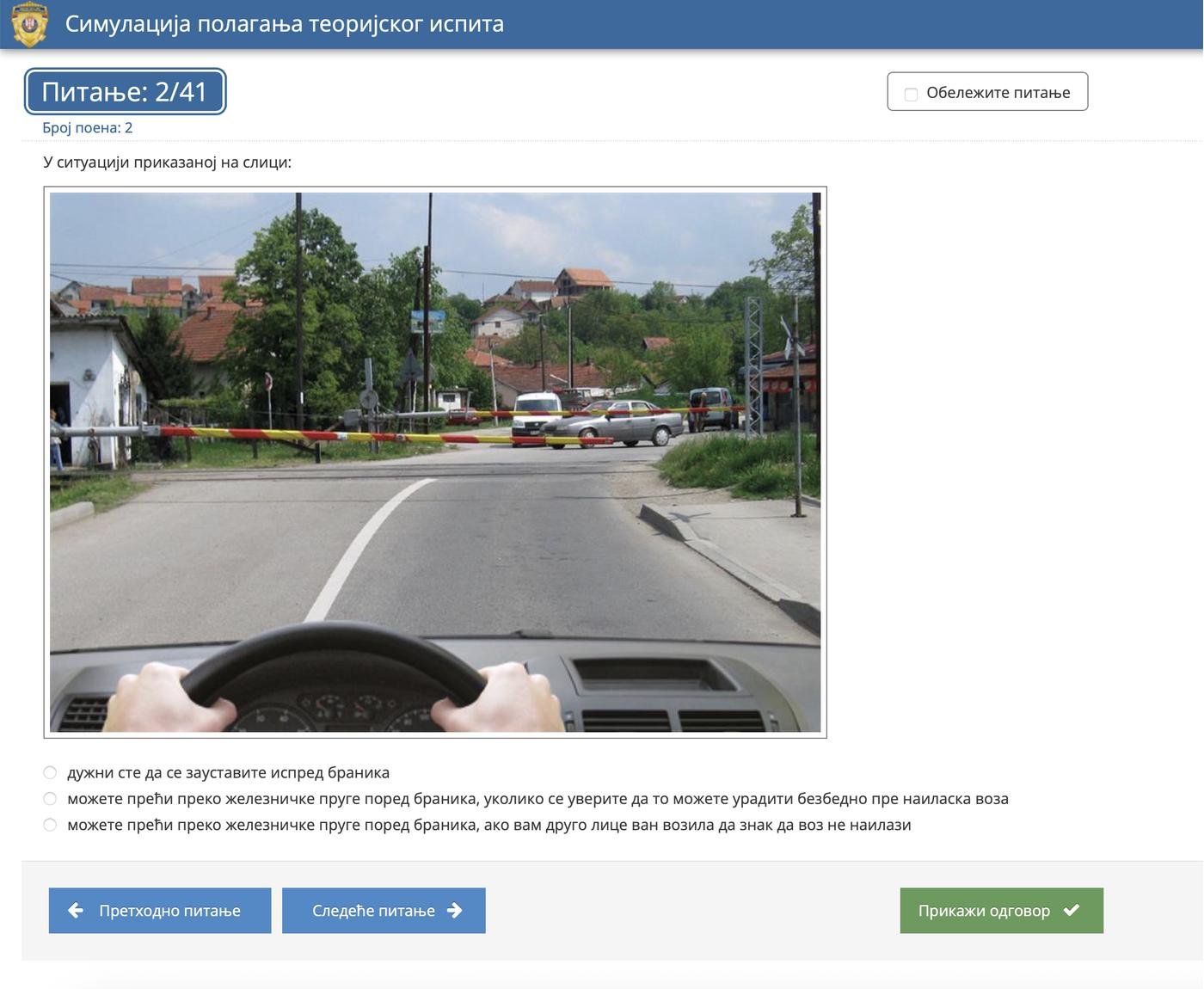Tick the Обележите питање checkbox
This screenshot has height=989, width=1204.
(911, 94)
